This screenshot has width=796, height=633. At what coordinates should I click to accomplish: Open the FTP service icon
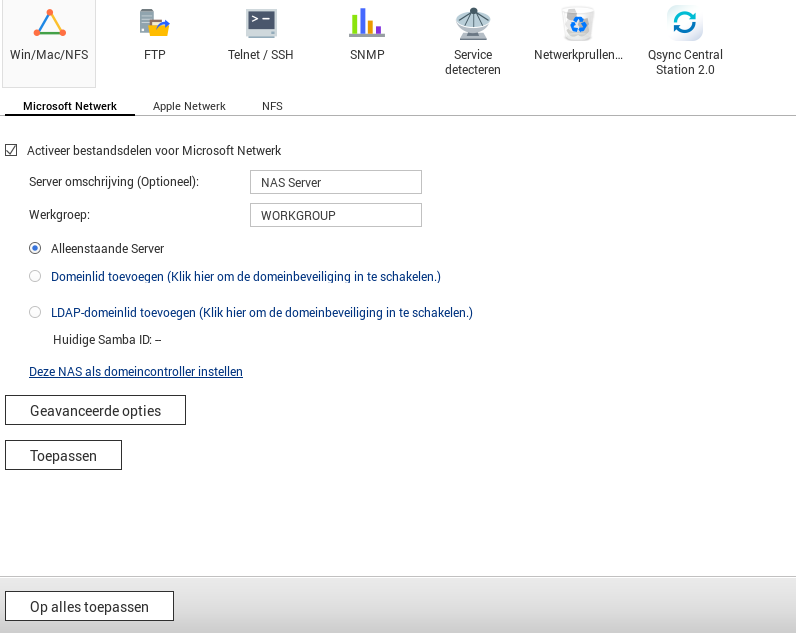pyautogui.click(x=154, y=24)
